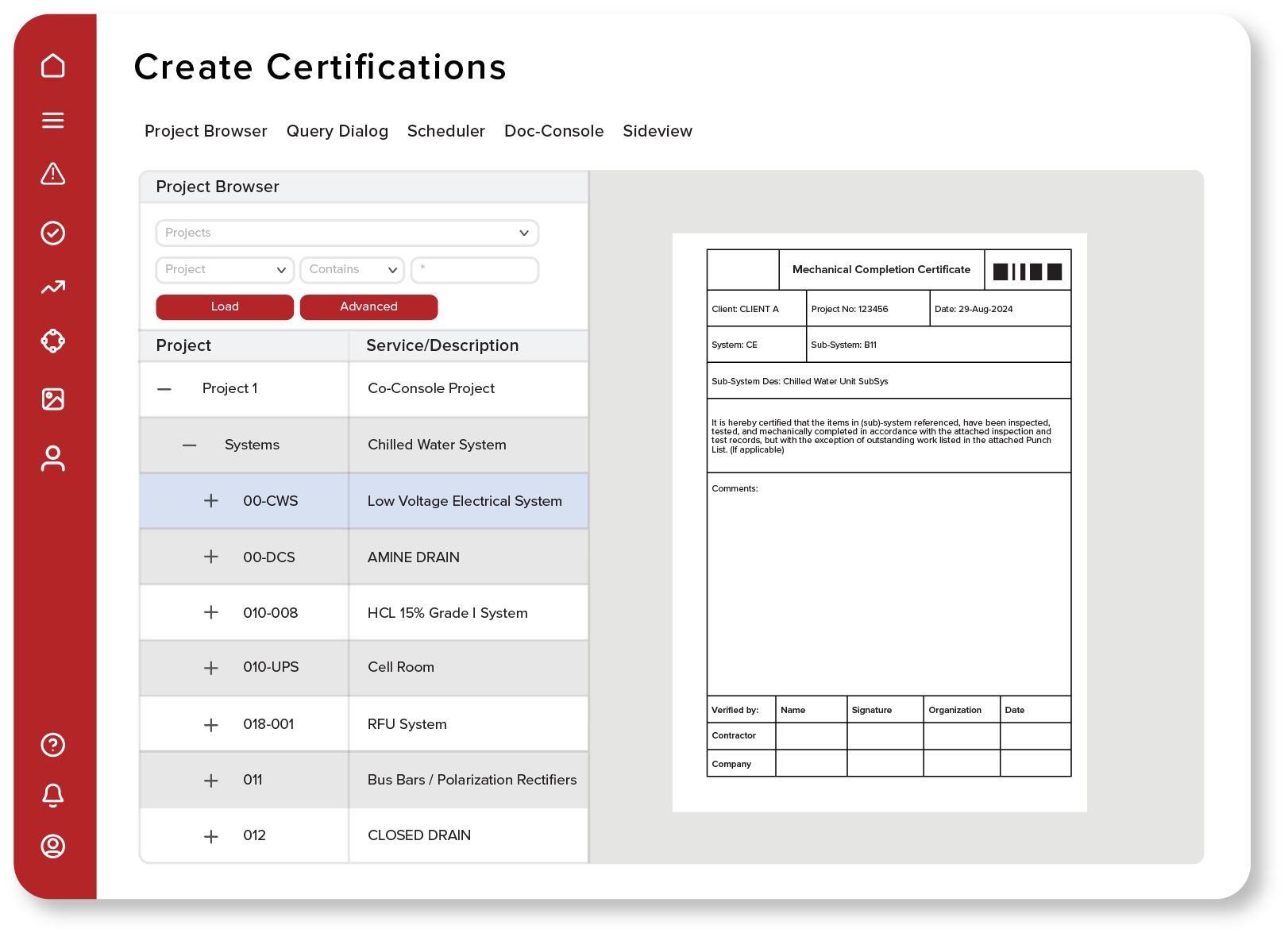Click the filter value input field
Image resolution: width=1288 pixels, height=937 pixels.
pyautogui.click(x=475, y=270)
